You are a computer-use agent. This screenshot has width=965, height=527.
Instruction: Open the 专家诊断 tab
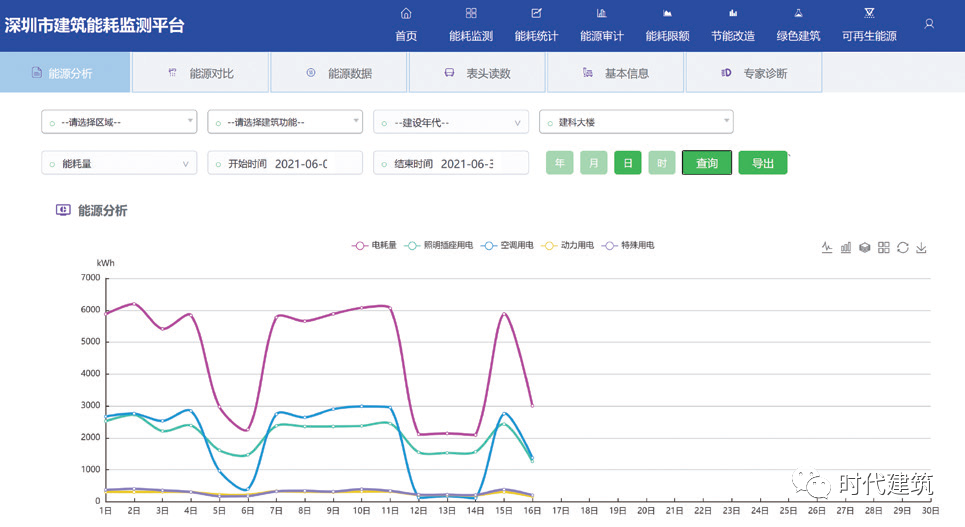pyautogui.click(x=754, y=73)
